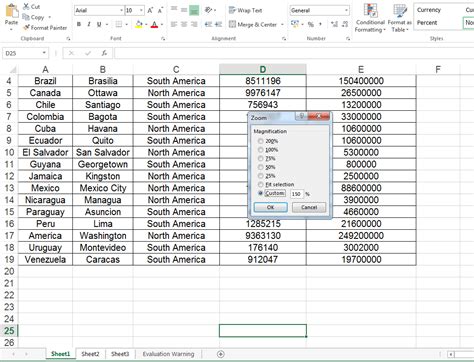Open Alignment dialog launcher
Viewport: 474px width, 362px height.
[x=284, y=39]
